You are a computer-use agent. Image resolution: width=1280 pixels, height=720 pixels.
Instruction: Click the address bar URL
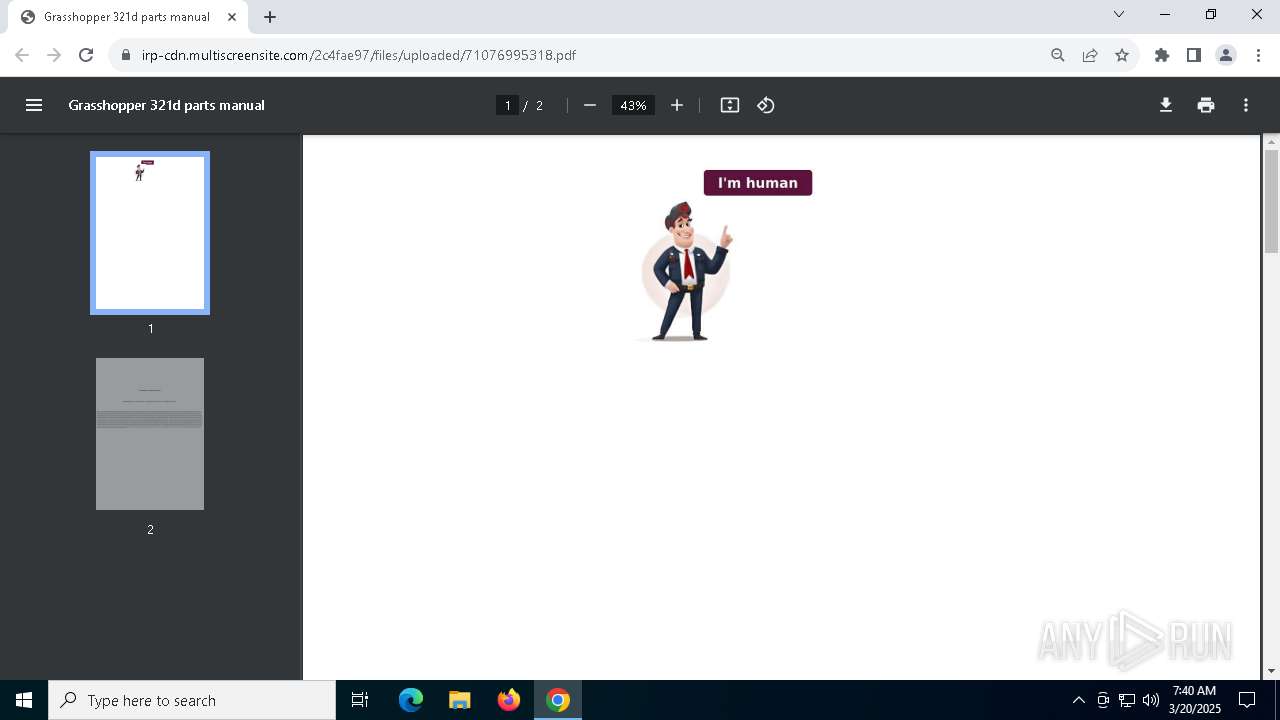pos(359,55)
